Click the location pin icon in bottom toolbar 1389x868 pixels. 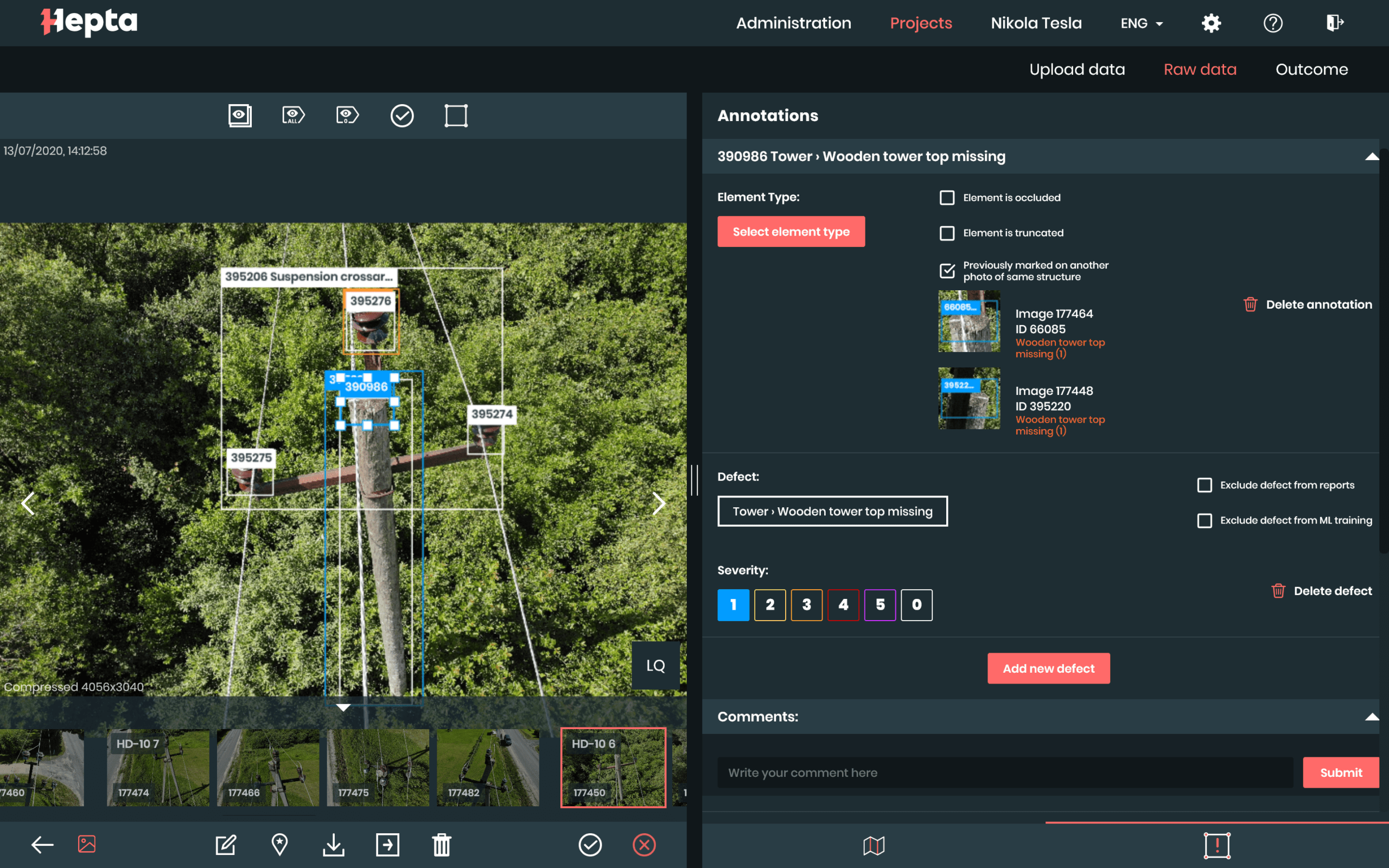click(x=279, y=845)
